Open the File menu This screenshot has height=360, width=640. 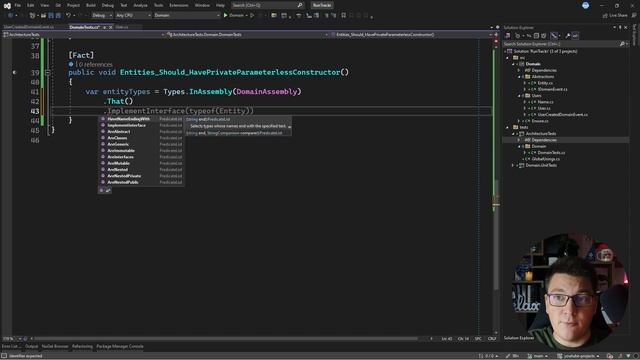click(x=18, y=5)
